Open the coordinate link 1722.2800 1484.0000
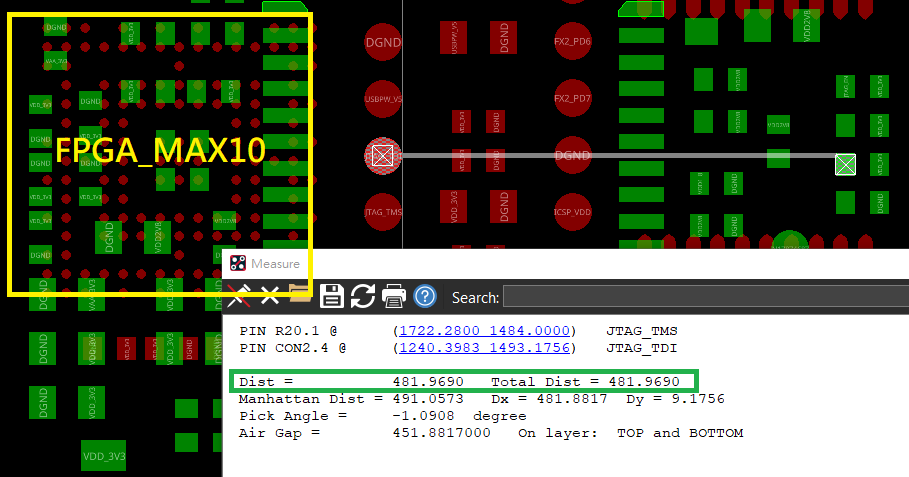This screenshot has width=909, height=477. (x=485, y=330)
